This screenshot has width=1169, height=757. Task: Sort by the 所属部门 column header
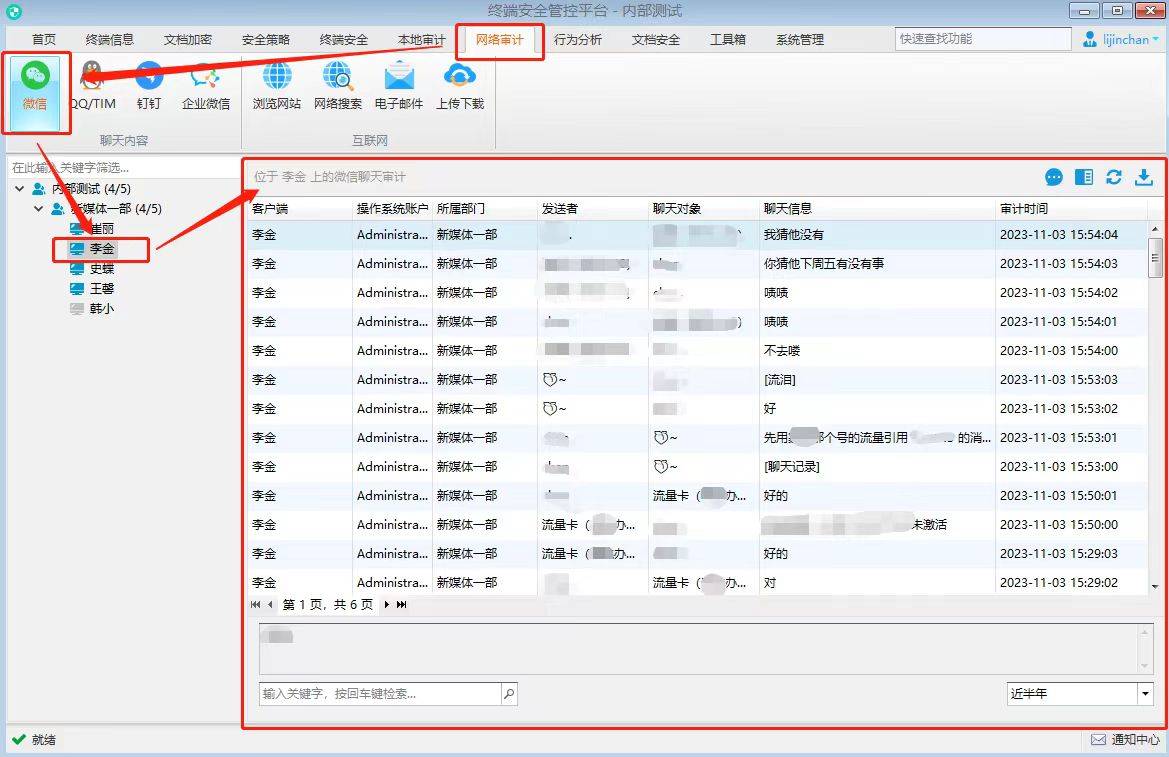(485, 209)
